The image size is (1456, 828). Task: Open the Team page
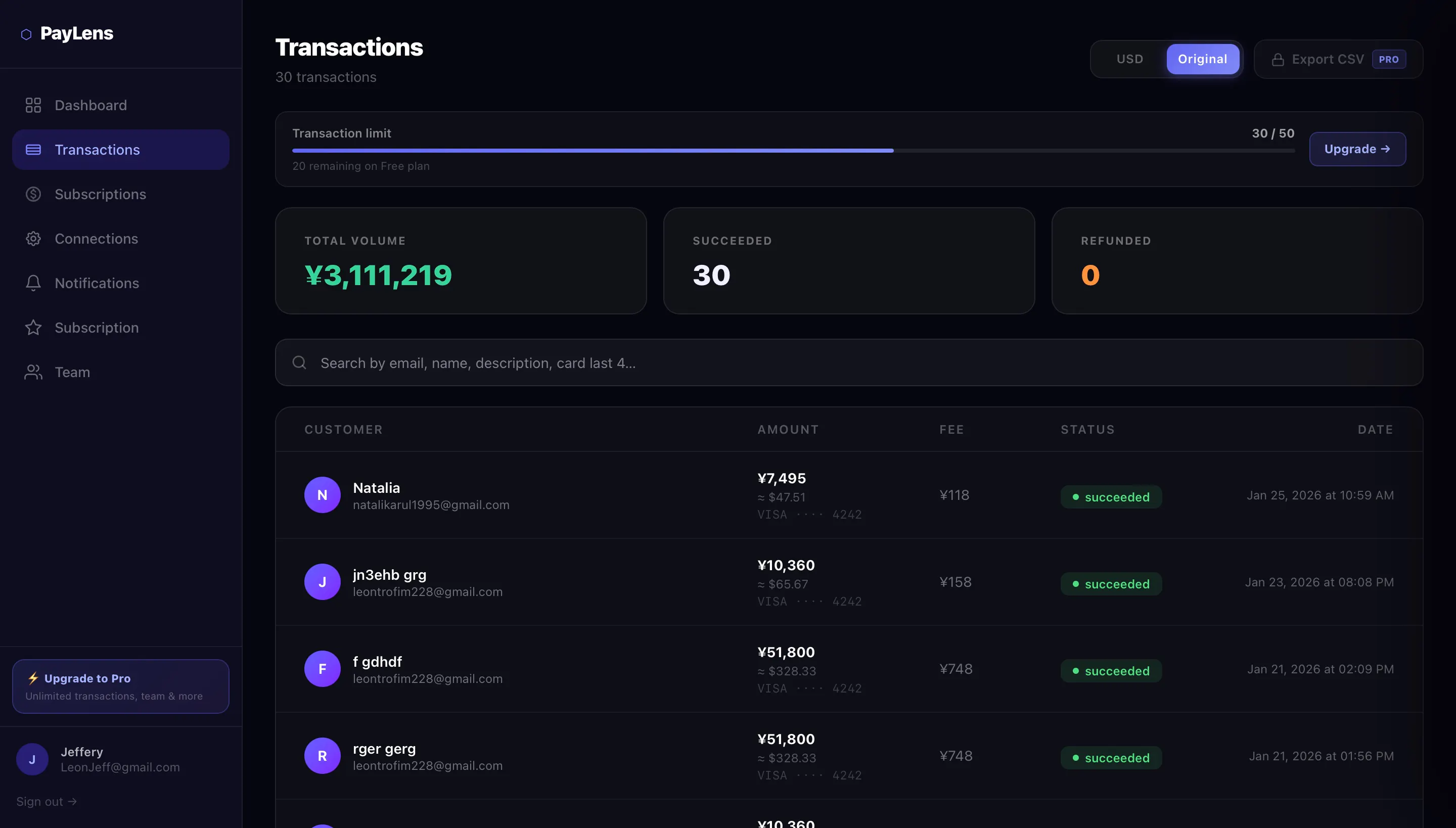pyautogui.click(x=120, y=372)
